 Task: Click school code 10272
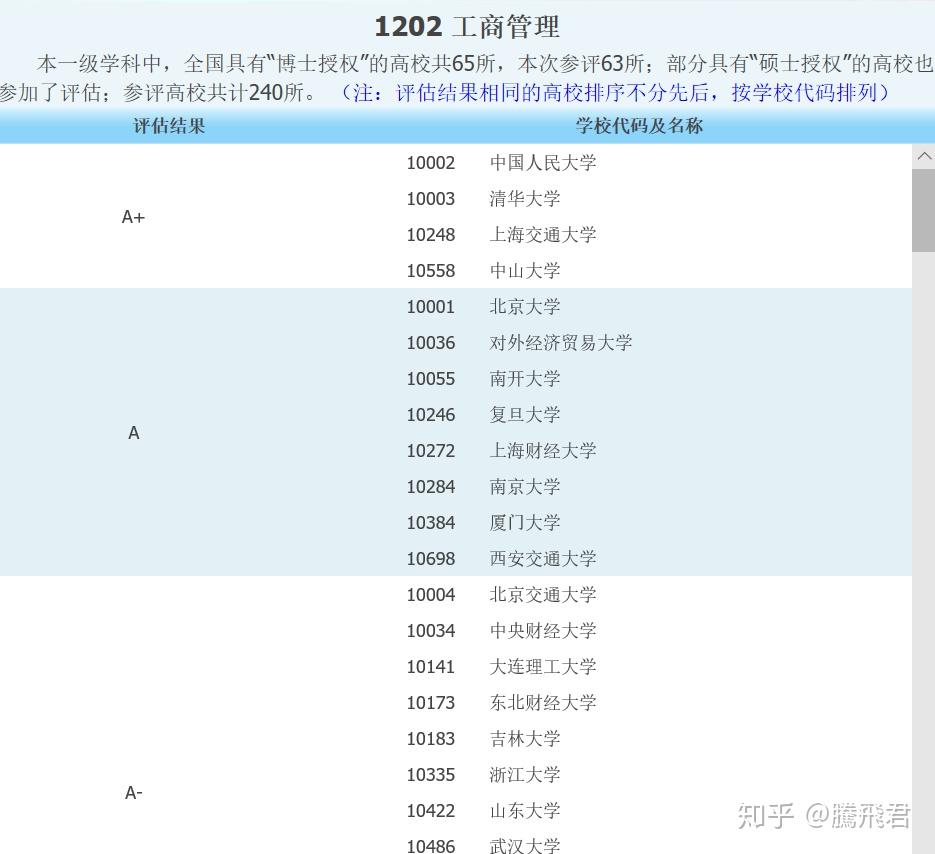pos(431,451)
